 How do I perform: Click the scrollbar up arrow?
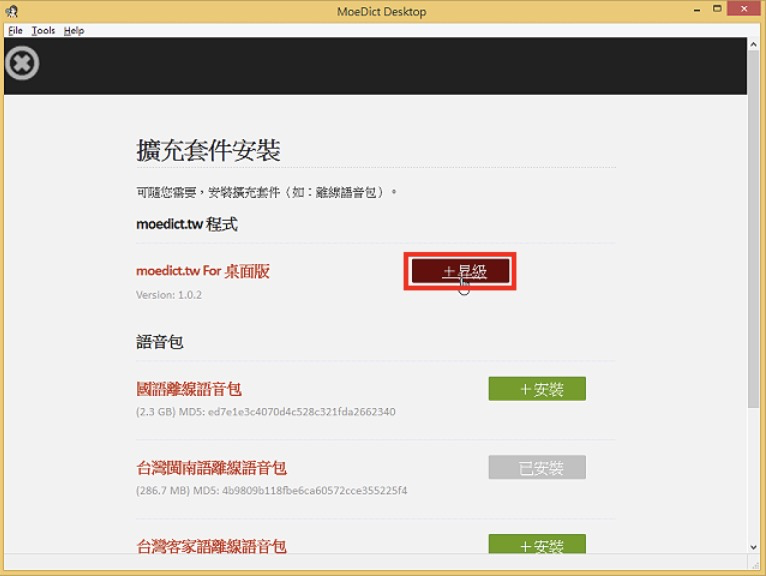click(x=753, y=44)
